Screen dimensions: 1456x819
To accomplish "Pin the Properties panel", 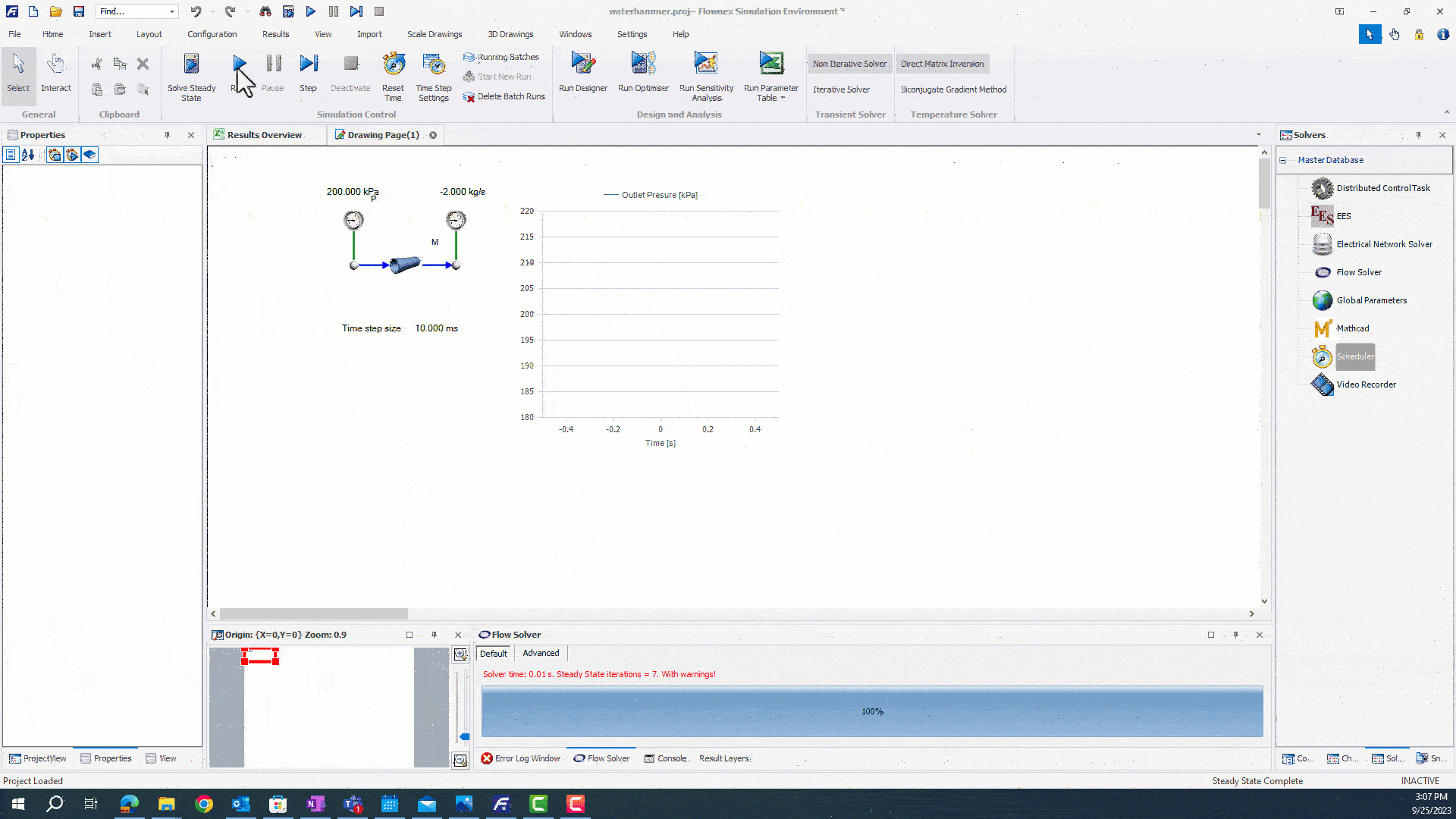I will (x=167, y=135).
